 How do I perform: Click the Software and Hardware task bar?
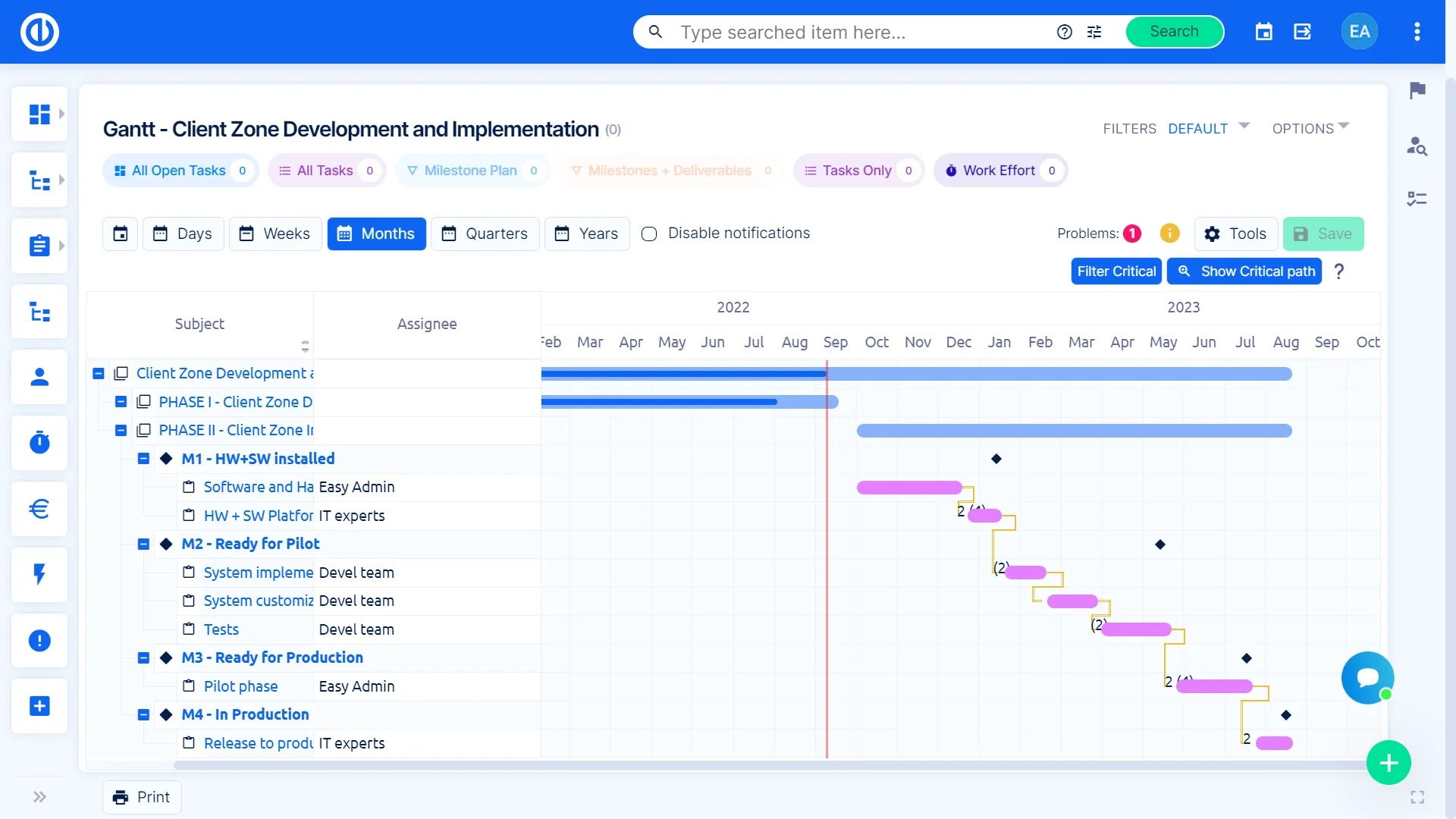[908, 488]
